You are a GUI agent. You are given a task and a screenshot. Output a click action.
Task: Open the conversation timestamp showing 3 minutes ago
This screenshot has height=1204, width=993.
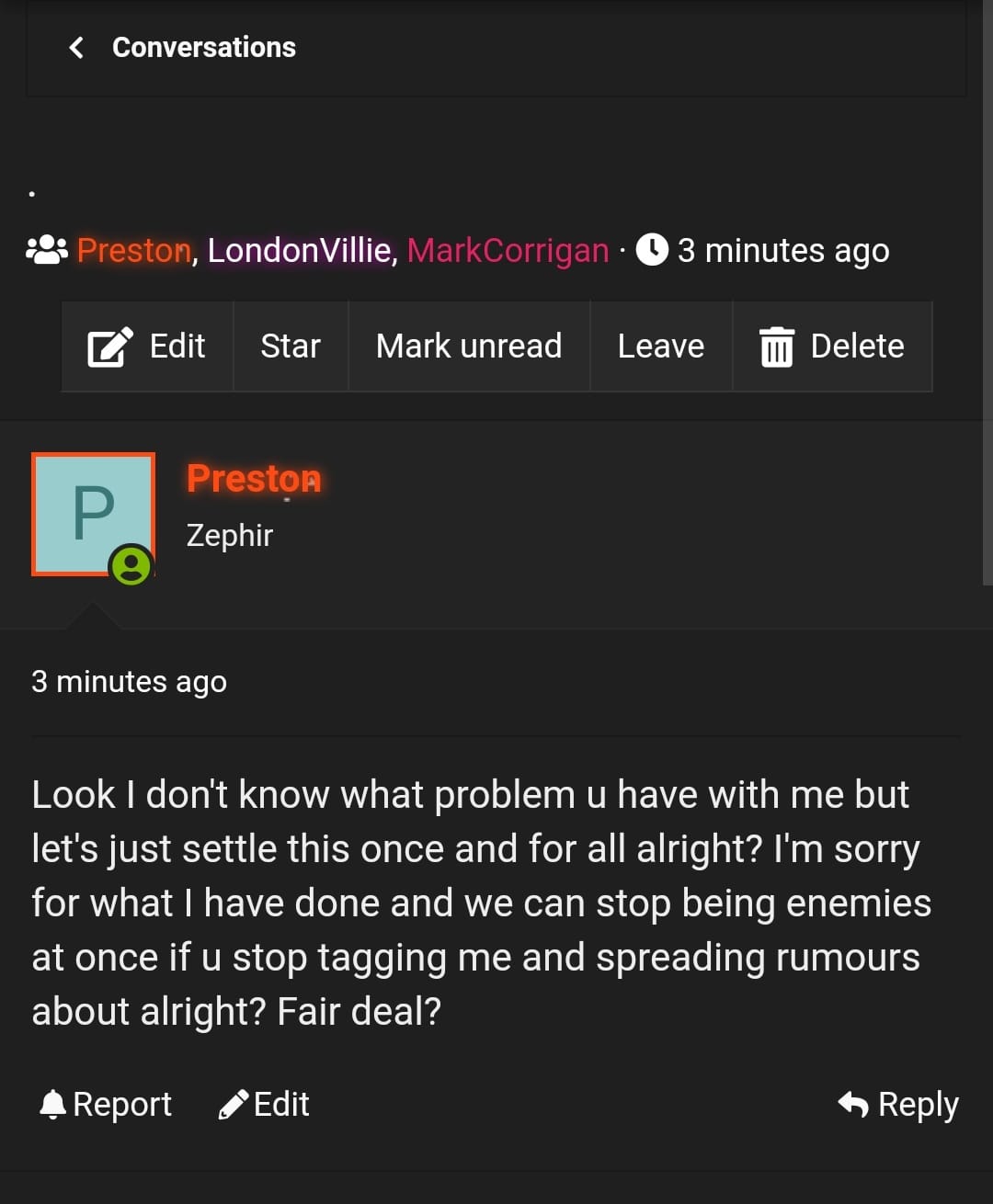[x=783, y=249]
